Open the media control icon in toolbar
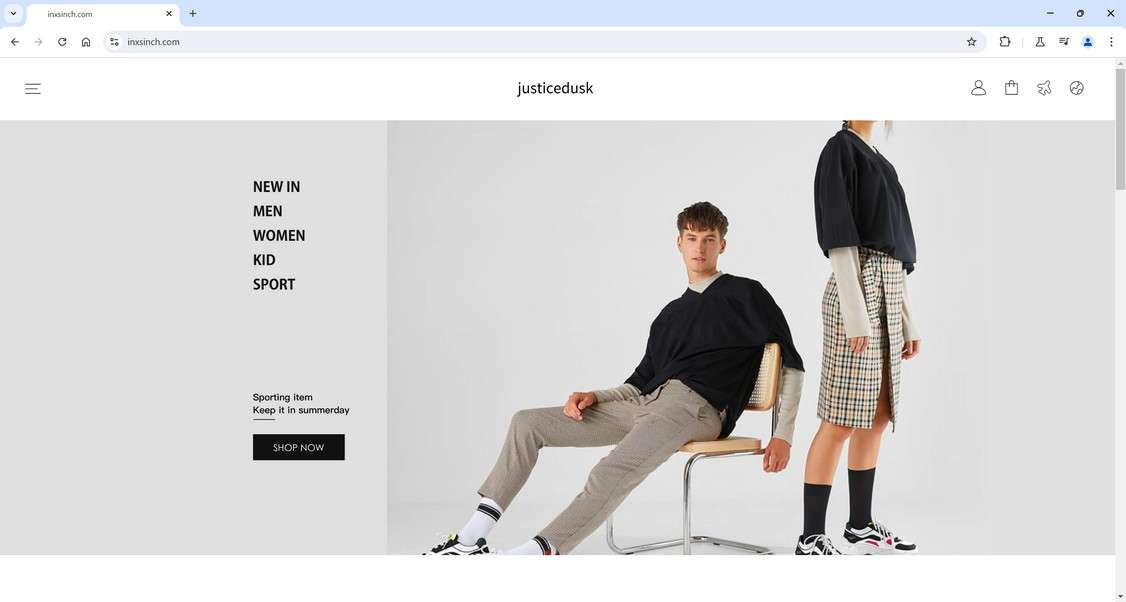Image resolution: width=1126 pixels, height=602 pixels. [1064, 42]
